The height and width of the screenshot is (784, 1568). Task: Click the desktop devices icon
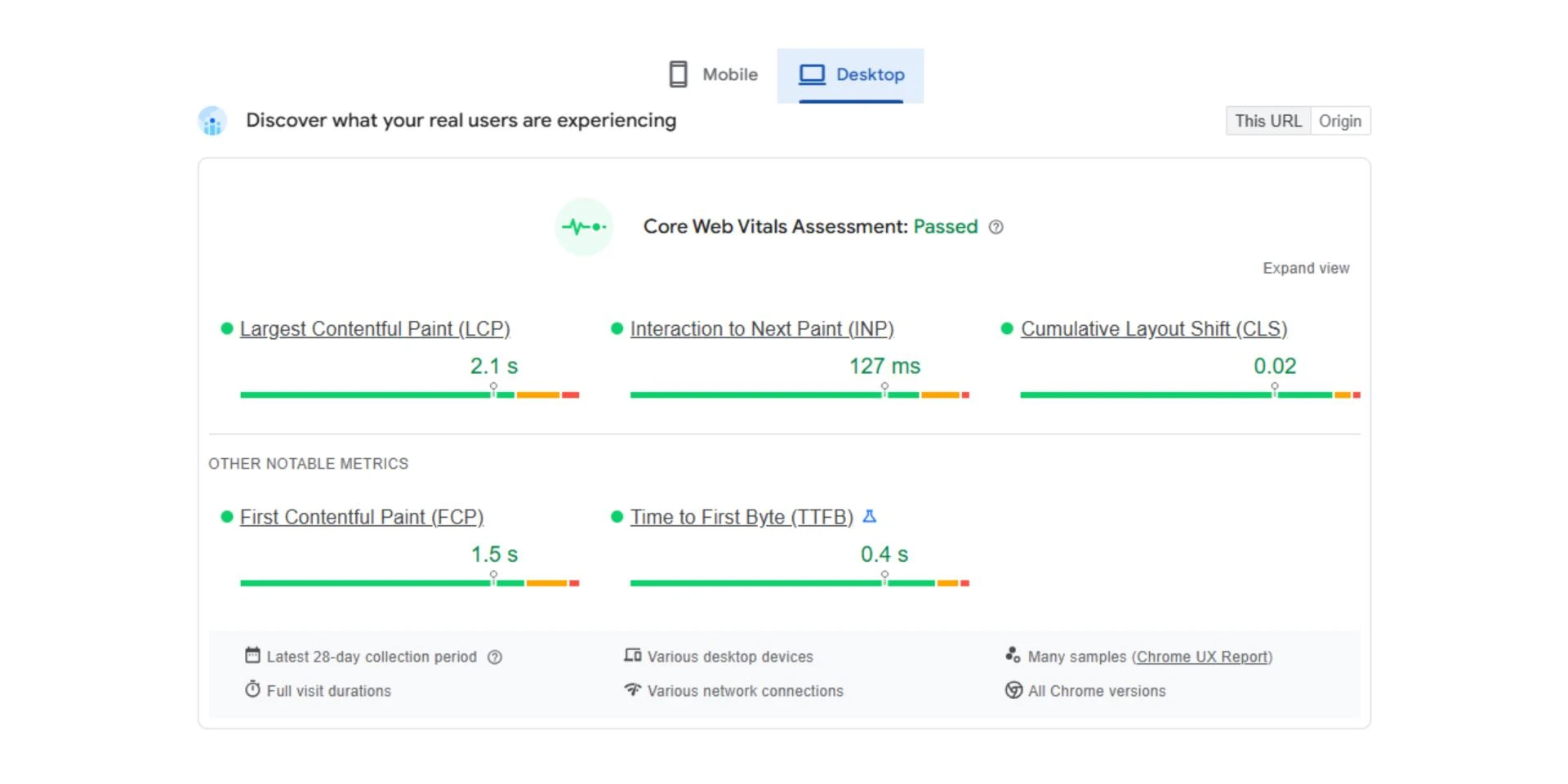(x=631, y=656)
